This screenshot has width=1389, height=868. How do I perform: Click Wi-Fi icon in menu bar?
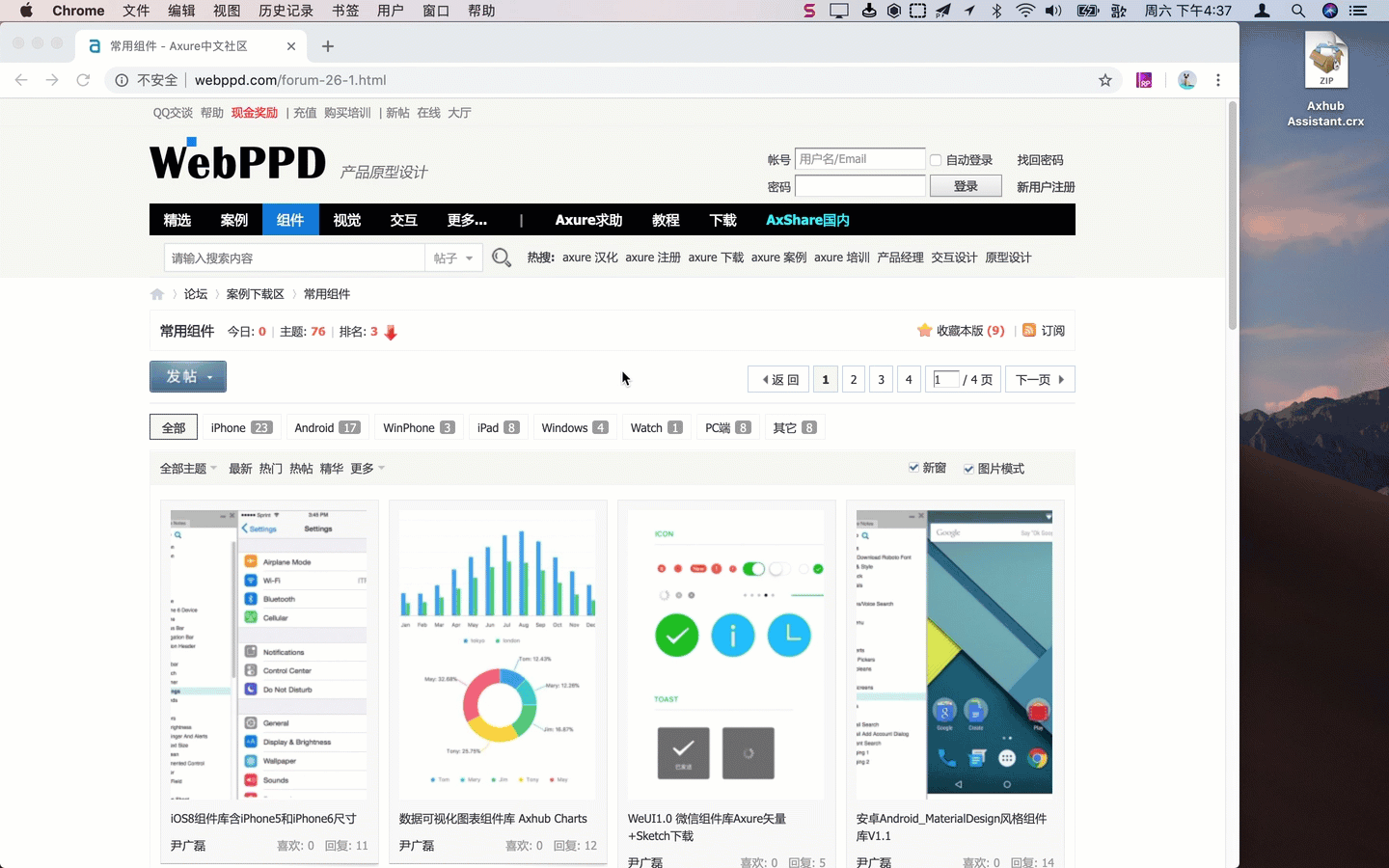1025,11
